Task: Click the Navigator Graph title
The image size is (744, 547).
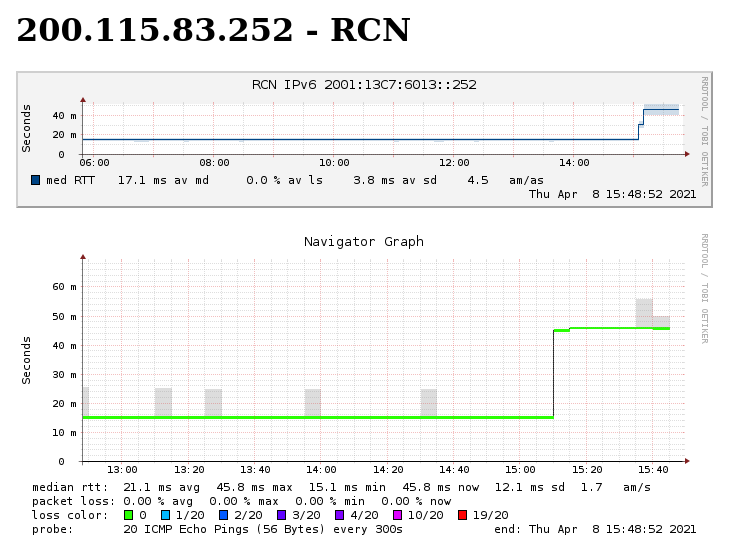Action: [364, 242]
